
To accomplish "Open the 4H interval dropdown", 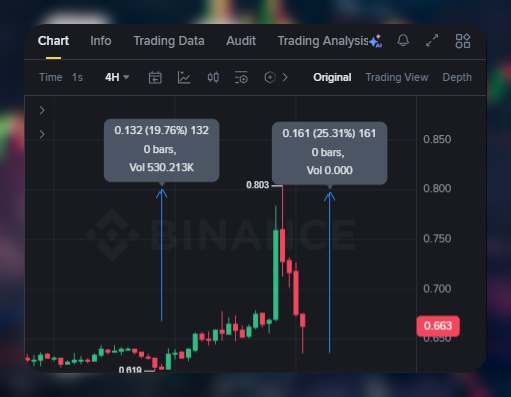I will (117, 77).
